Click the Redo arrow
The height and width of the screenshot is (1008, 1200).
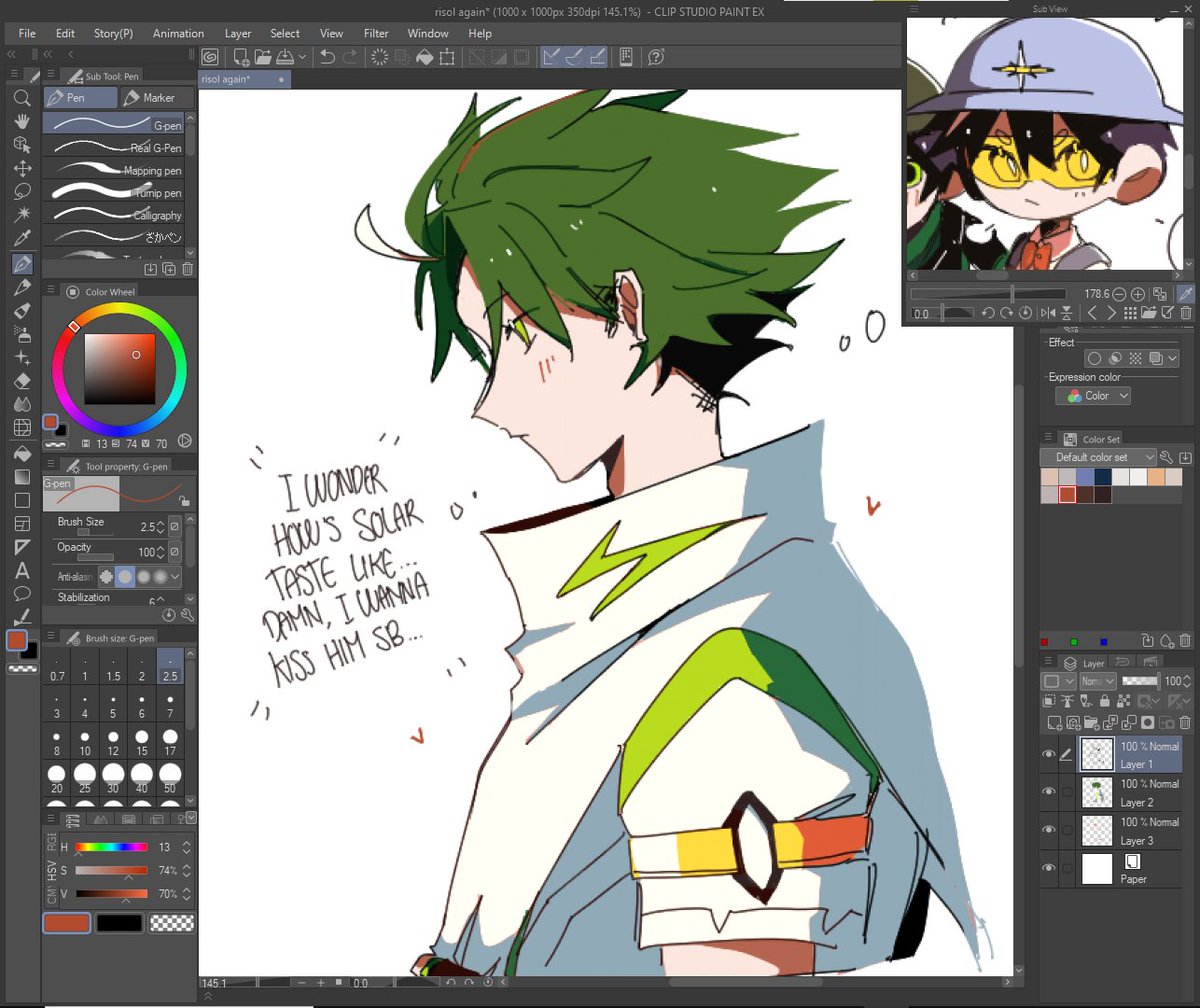point(350,57)
